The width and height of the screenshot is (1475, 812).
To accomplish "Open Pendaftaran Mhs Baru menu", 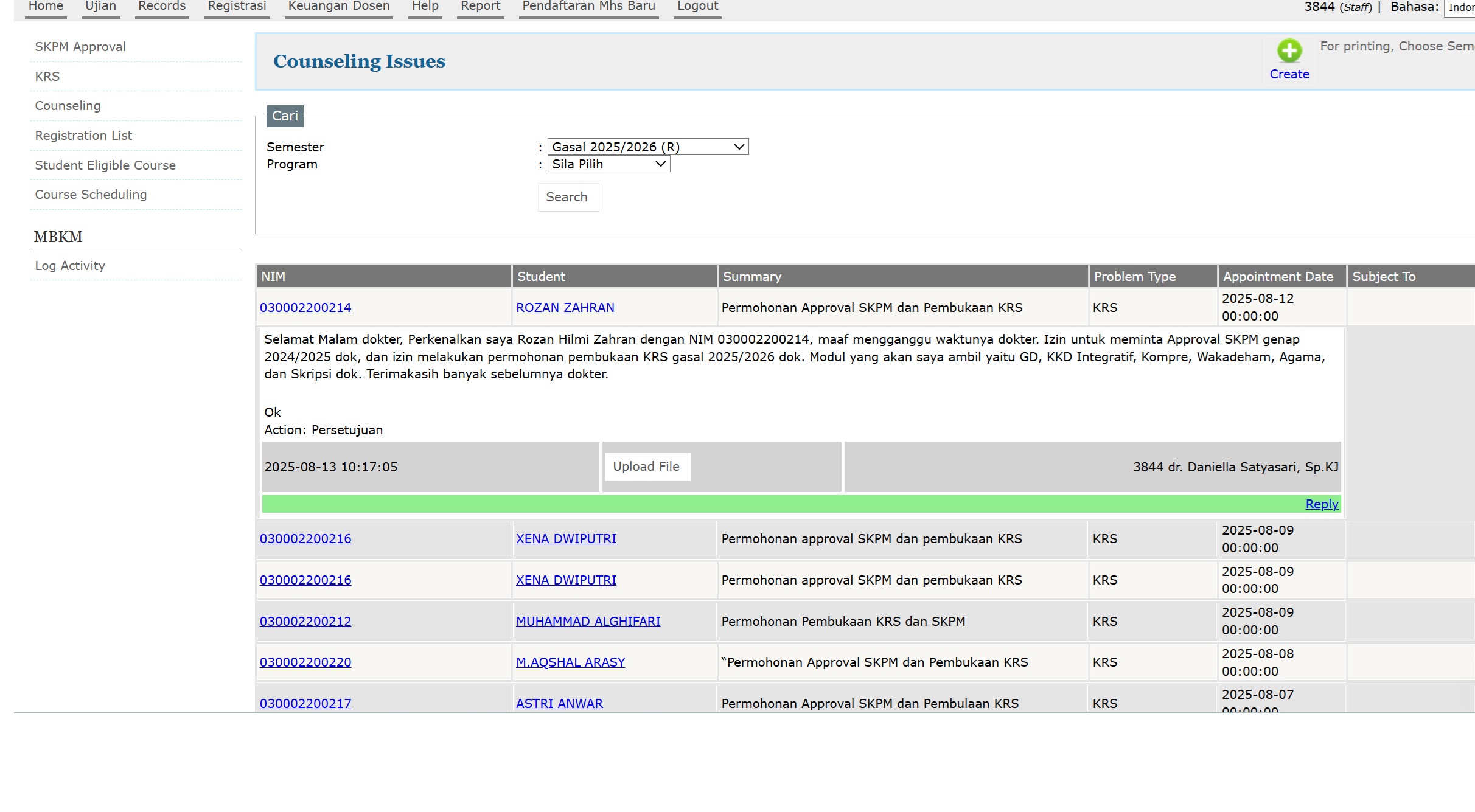I will (588, 6).
